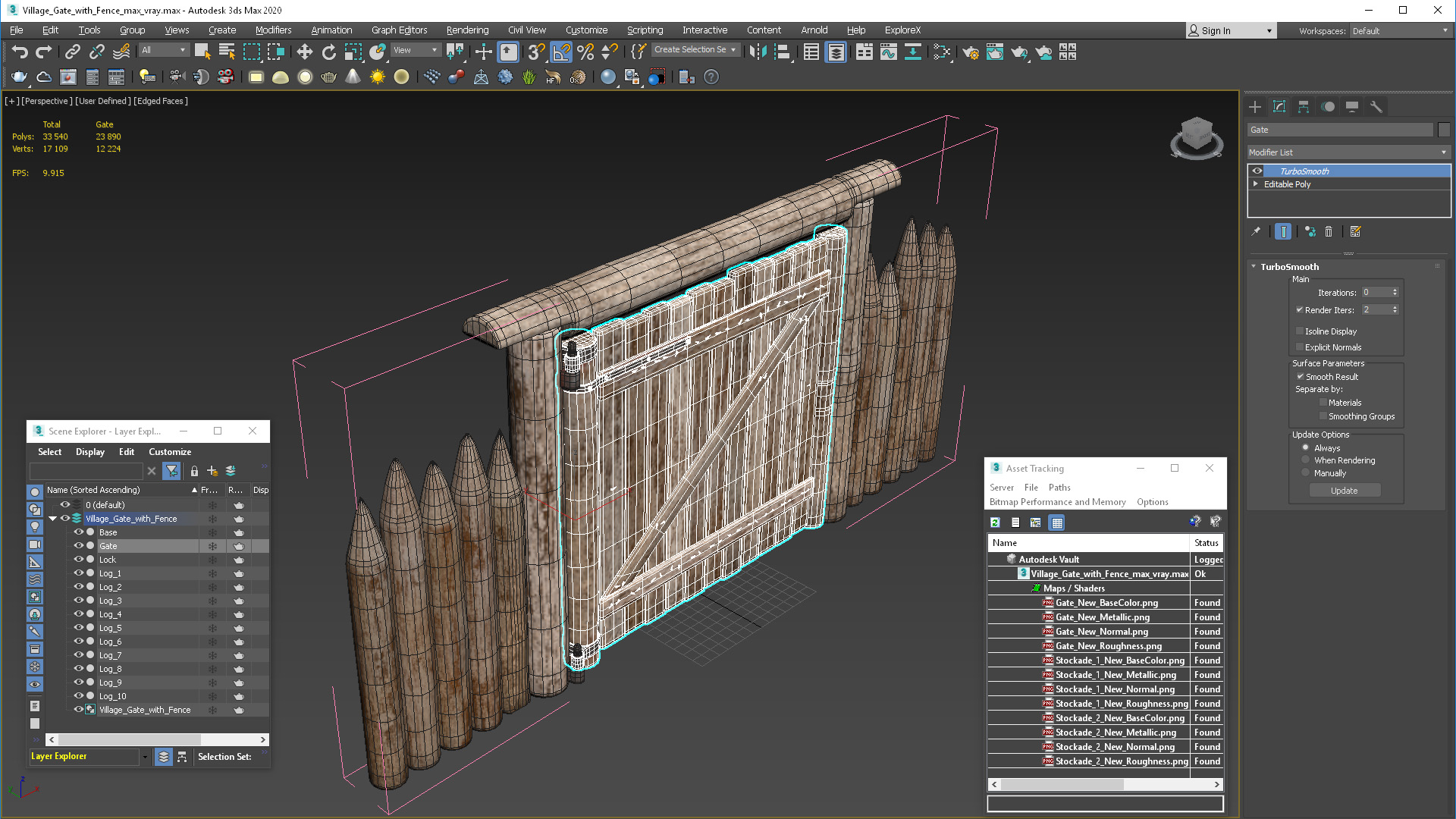This screenshot has width=1456, height=819.
Task: Open the Graph Editors menu
Action: 399,30
